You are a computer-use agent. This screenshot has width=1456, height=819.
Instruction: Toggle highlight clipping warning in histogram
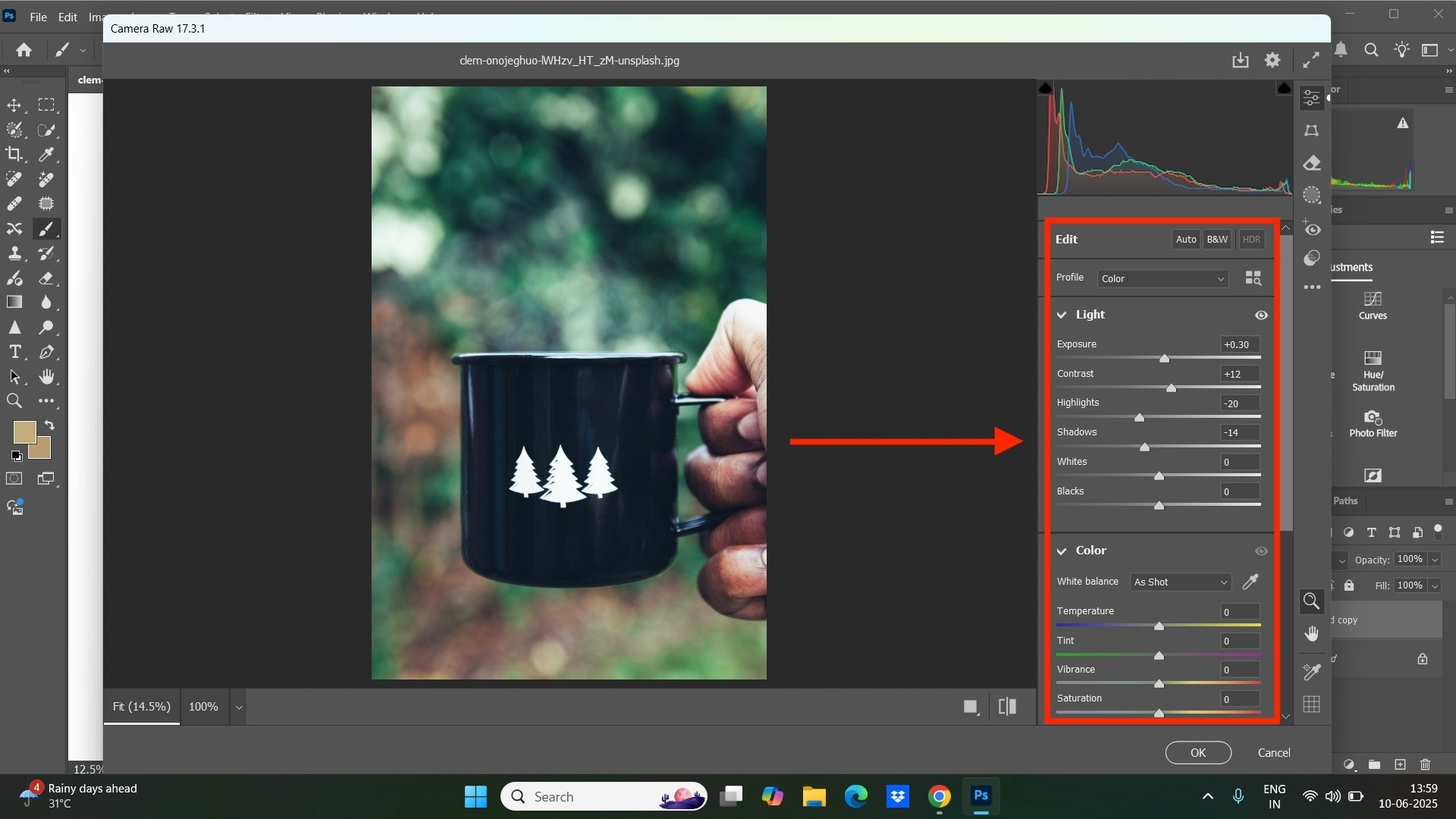click(1284, 89)
